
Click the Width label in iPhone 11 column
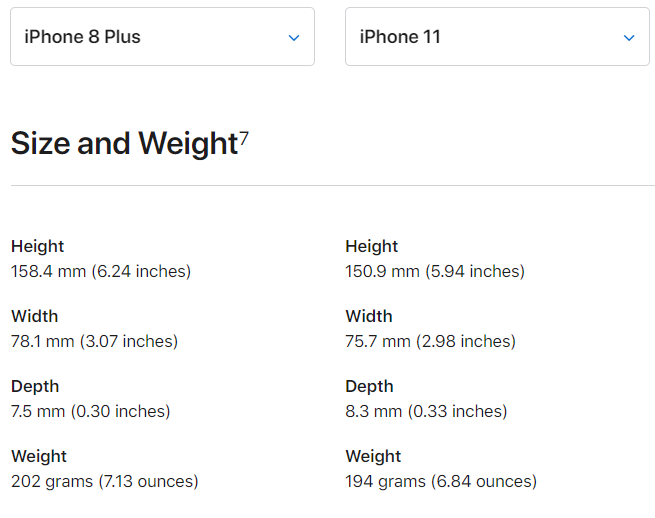point(369,316)
